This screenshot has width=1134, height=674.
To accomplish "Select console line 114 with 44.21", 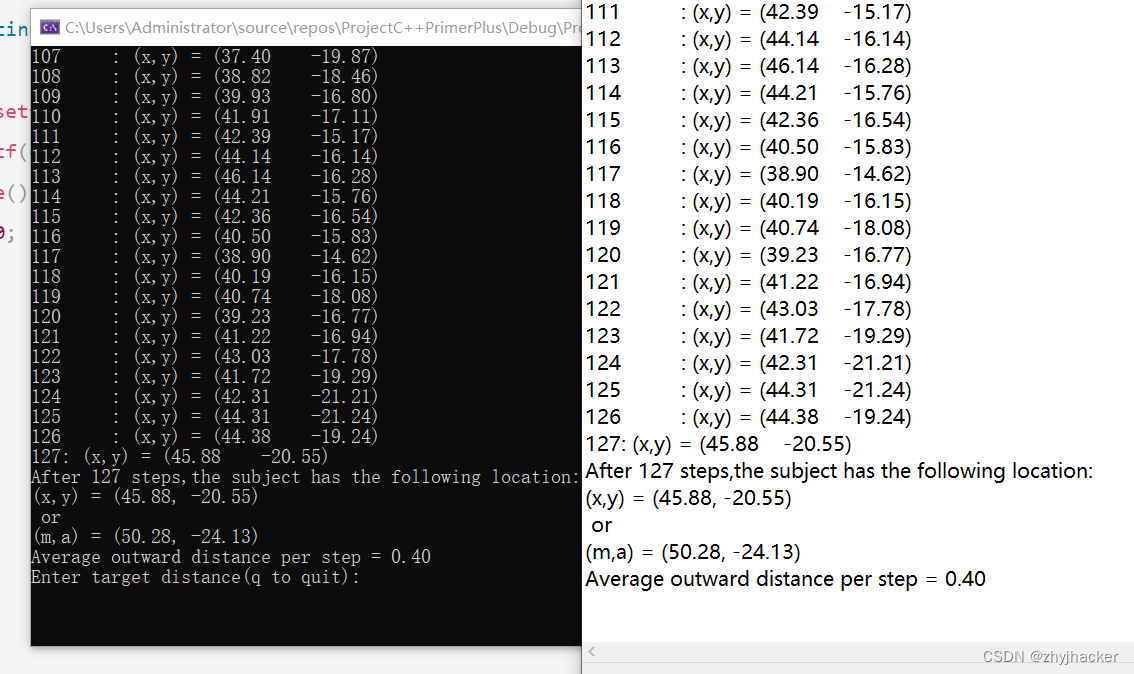I will coord(205,197).
